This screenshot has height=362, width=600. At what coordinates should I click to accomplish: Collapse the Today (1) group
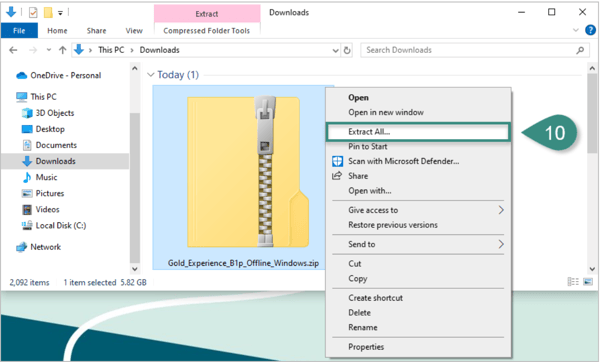coord(151,75)
